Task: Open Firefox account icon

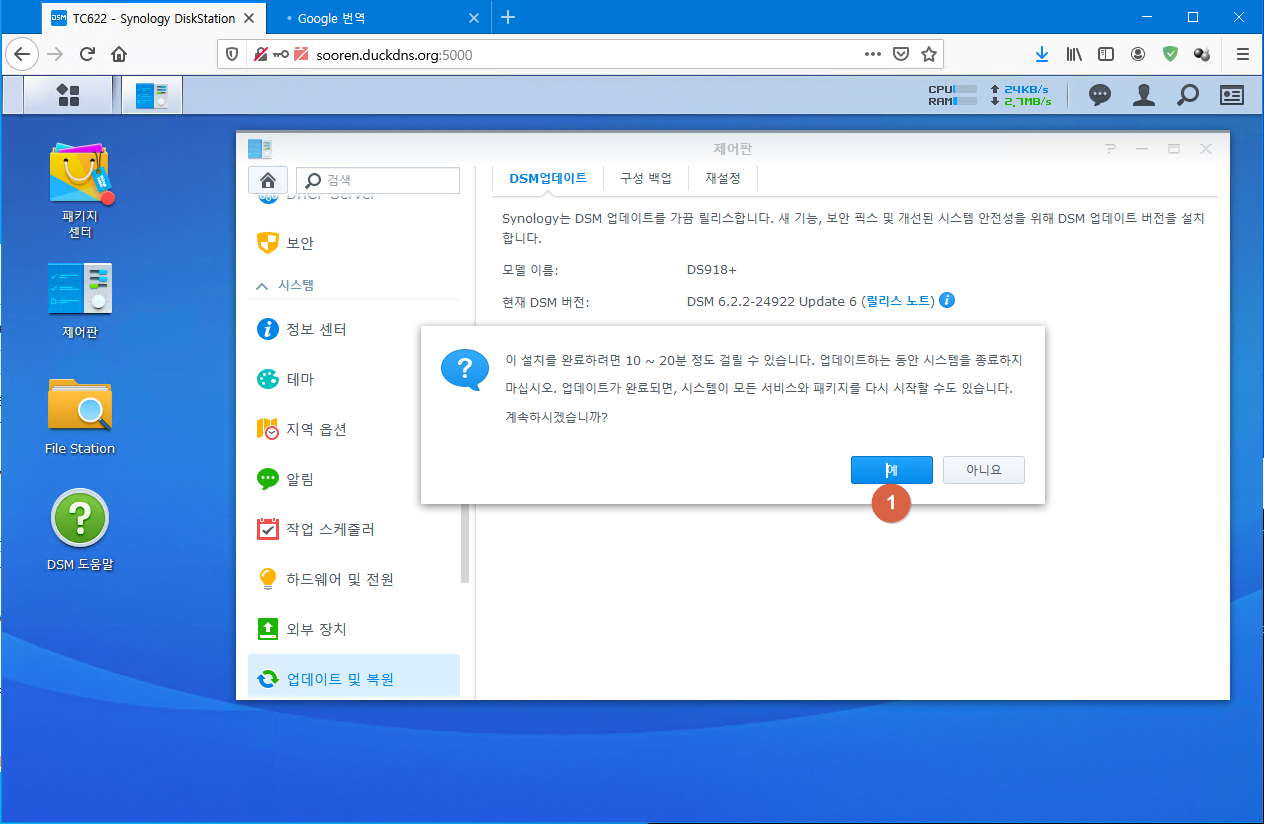Action: 1138,54
